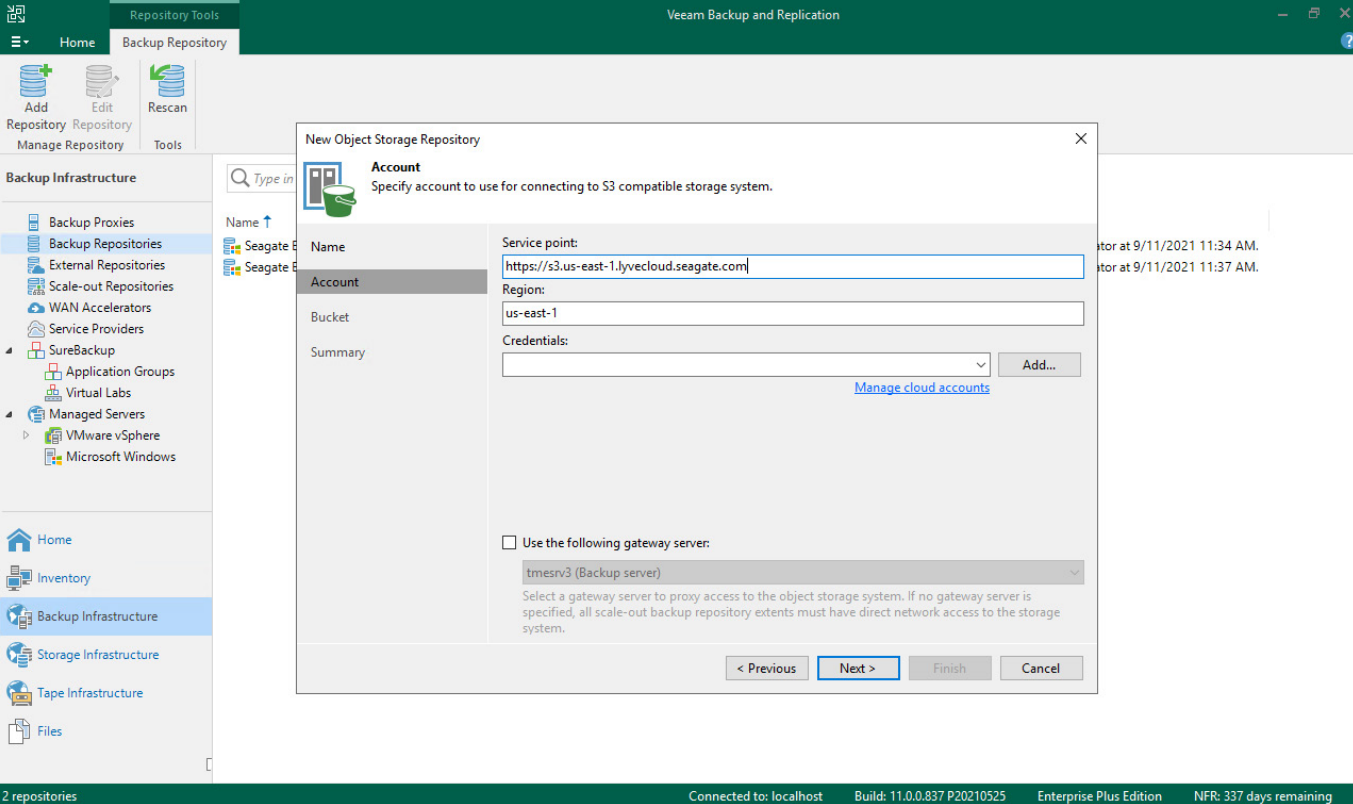
Task: Open the Manage cloud accounts link
Action: point(922,387)
